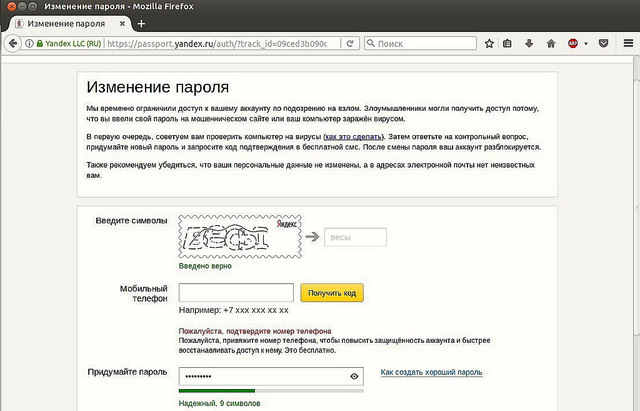The height and width of the screenshot is (411, 640).
Task: Close the Firefox window
Action: pos(11,7)
